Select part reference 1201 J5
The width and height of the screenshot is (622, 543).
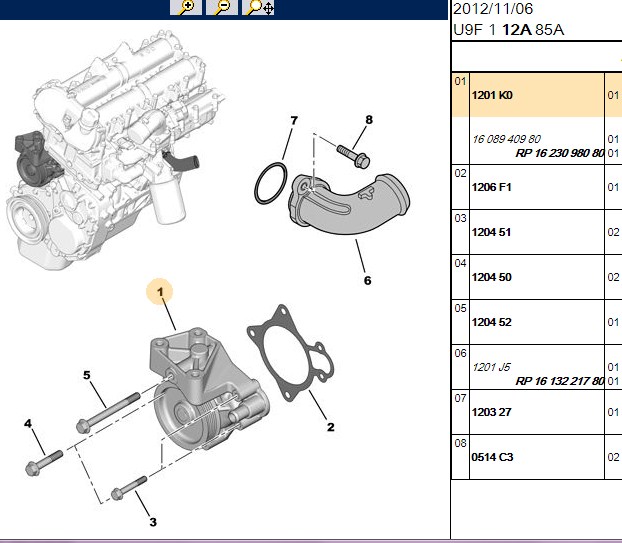tap(491, 367)
